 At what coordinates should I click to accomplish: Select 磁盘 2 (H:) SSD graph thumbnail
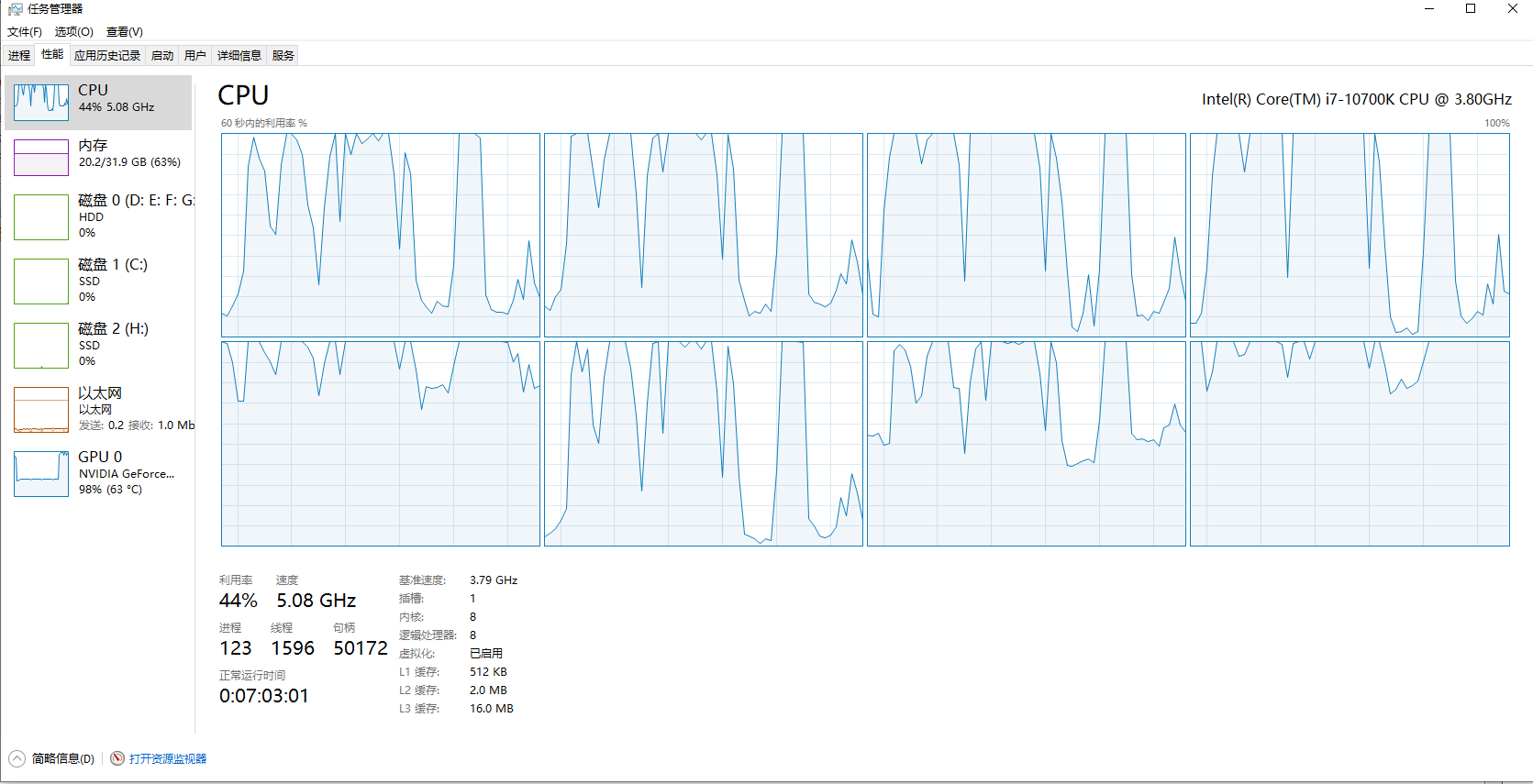pyautogui.click(x=41, y=346)
